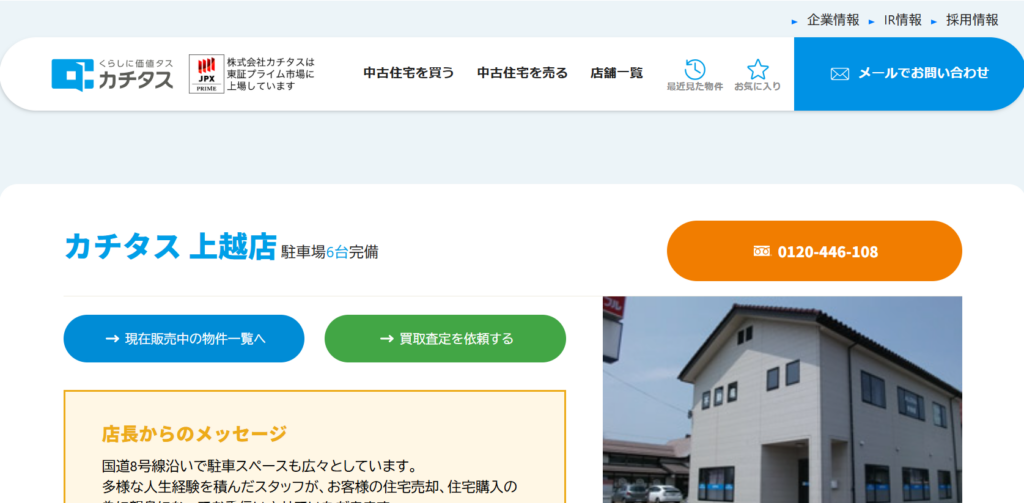Click the freedial icon beside 0120-446-108
Viewport: 1024px width, 503px height.
coord(761,252)
